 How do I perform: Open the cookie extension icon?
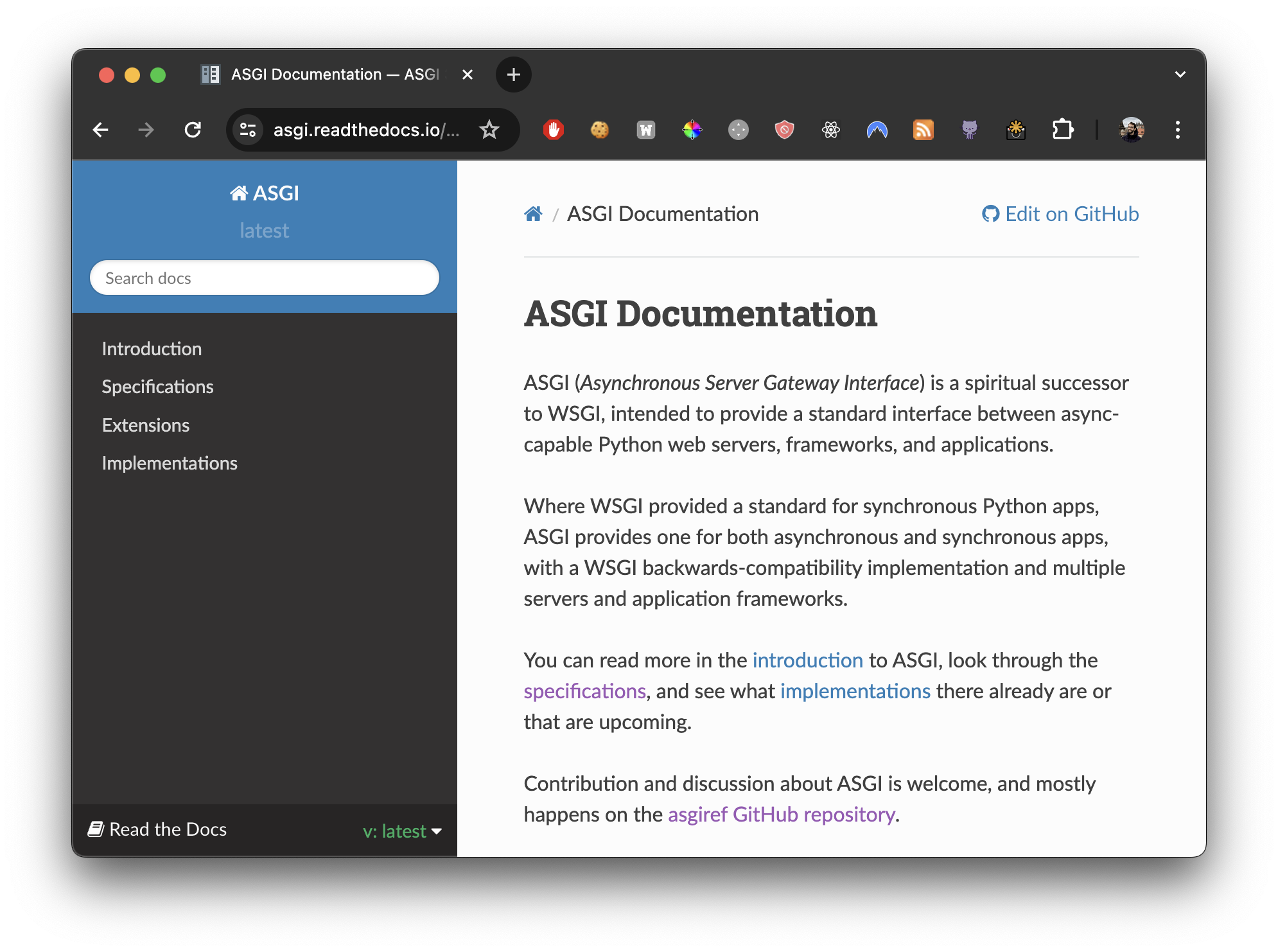point(599,130)
